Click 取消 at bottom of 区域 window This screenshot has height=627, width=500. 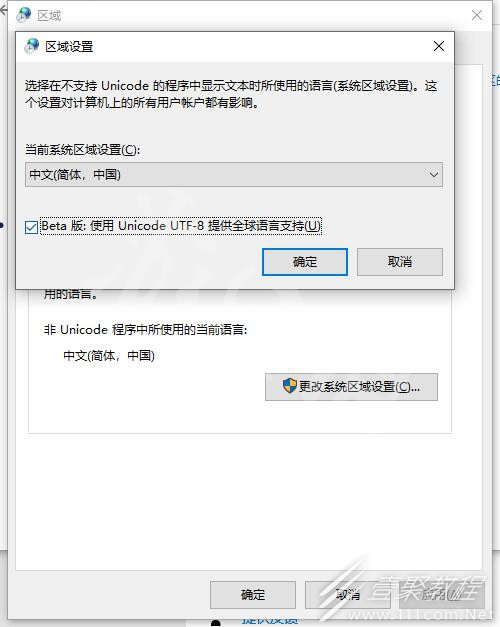348,595
